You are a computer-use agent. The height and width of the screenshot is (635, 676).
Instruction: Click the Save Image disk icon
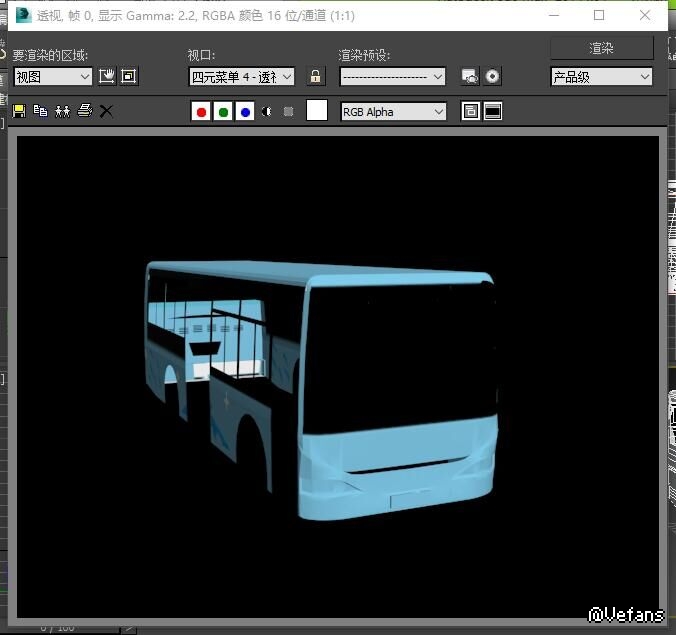pyautogui.click(x=18, y=111)
